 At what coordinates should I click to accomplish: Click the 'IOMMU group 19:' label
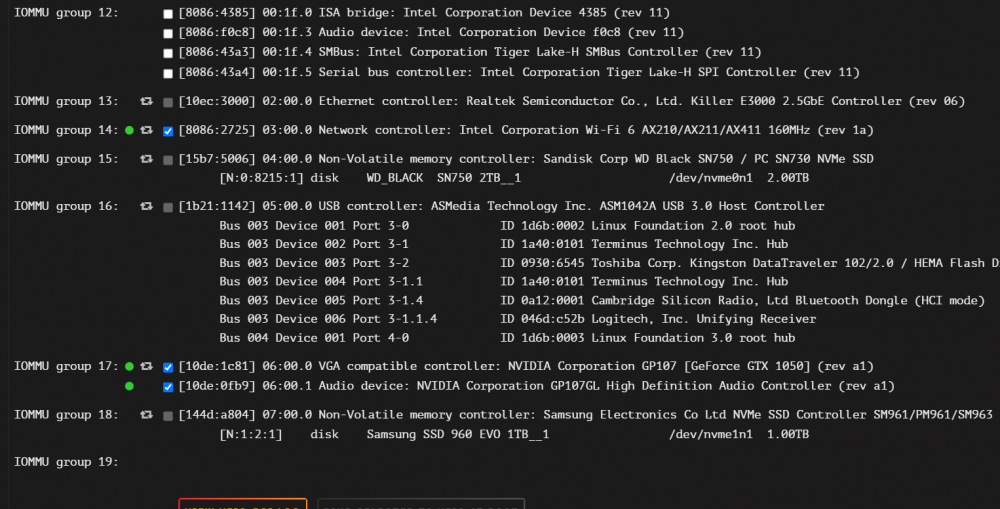coord(66,462)
